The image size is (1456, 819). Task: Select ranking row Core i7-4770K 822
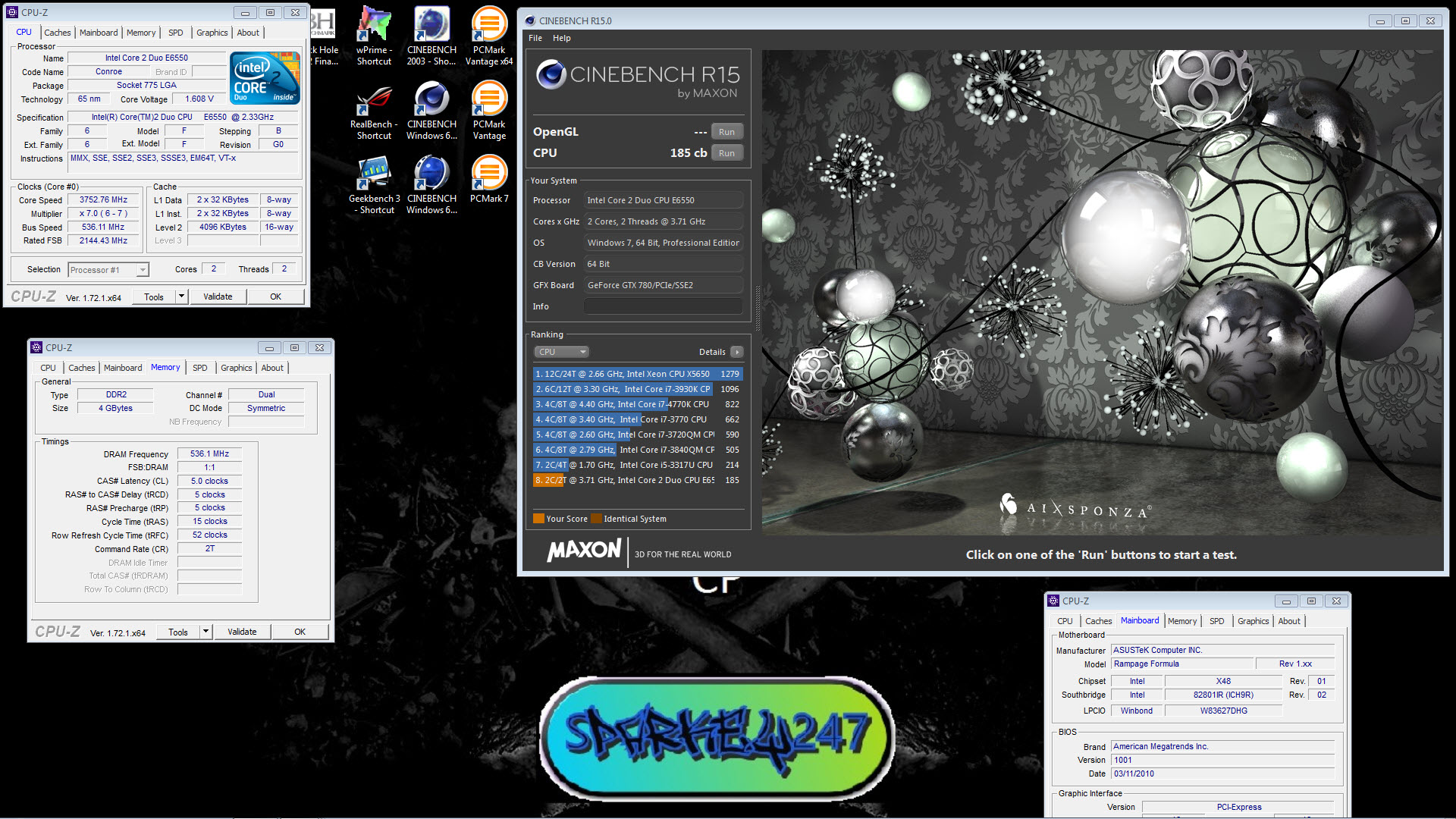point(637,404)
